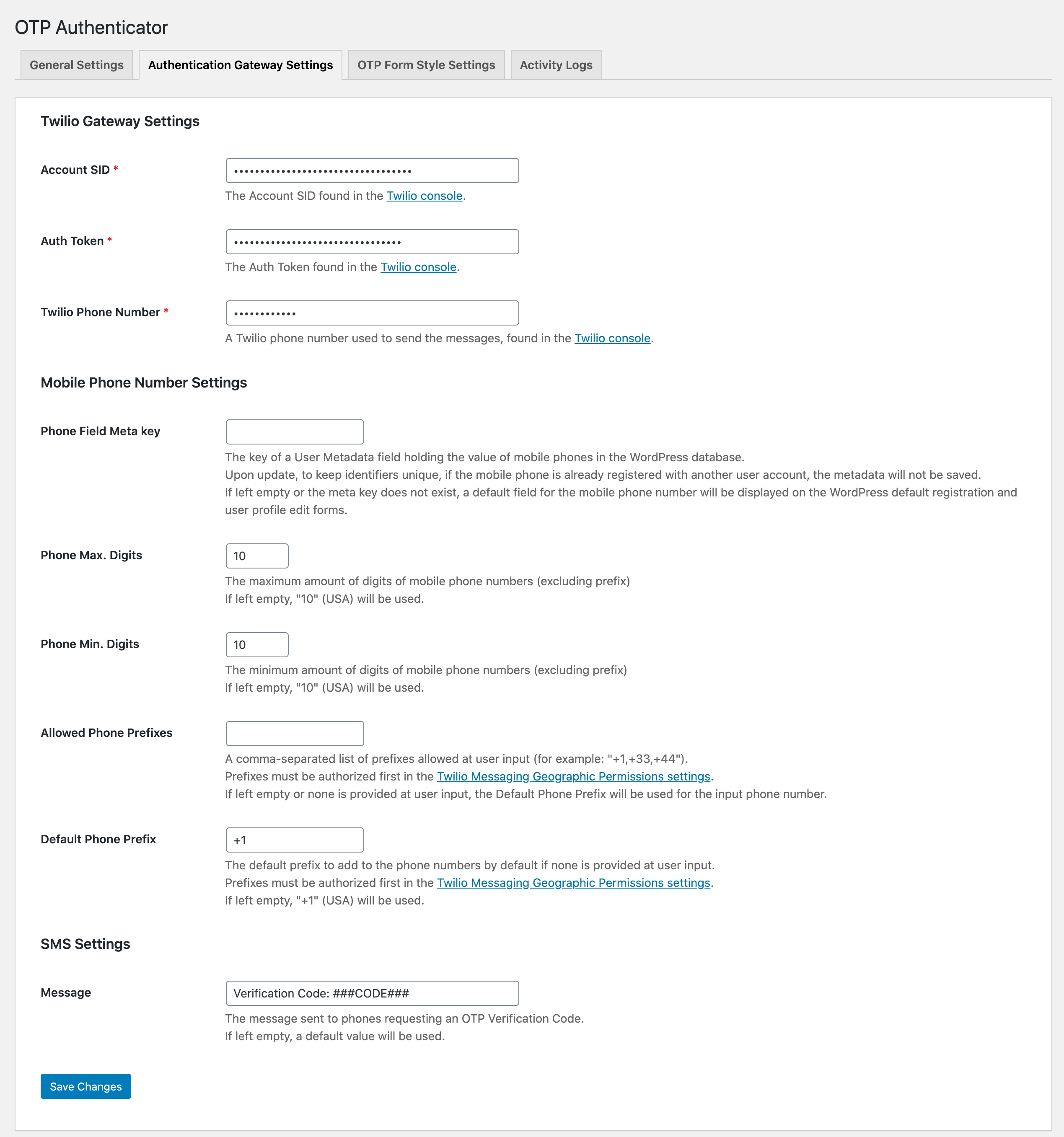
Task: Click the SMS Message text field
Action: [x=373, y=993]
